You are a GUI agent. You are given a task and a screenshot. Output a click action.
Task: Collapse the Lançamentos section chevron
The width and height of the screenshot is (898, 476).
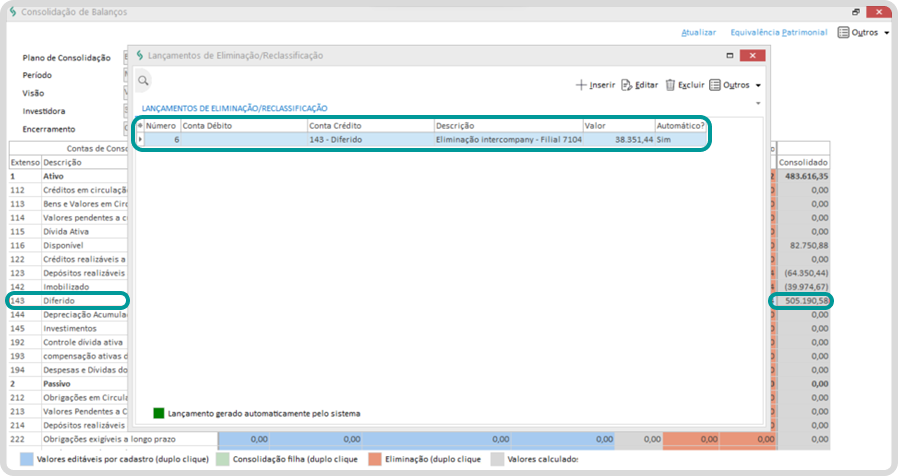point(757,103)
